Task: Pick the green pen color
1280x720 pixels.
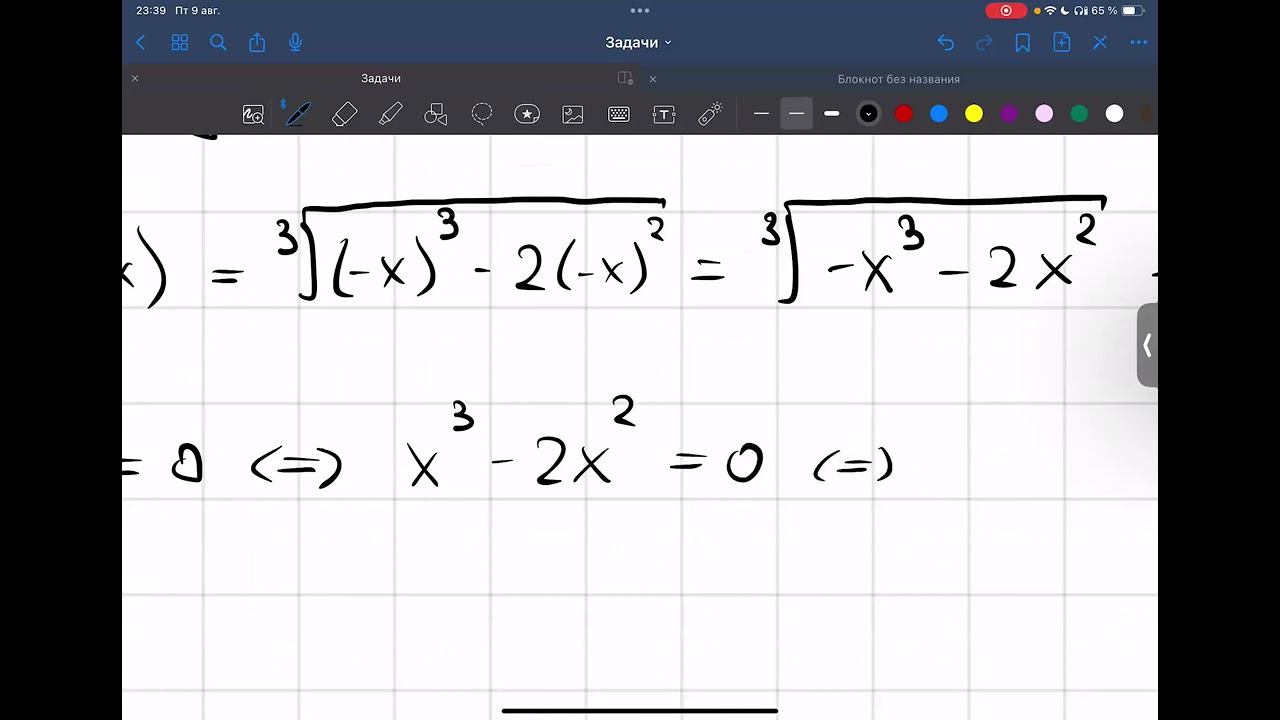Action: [1079, 114]
